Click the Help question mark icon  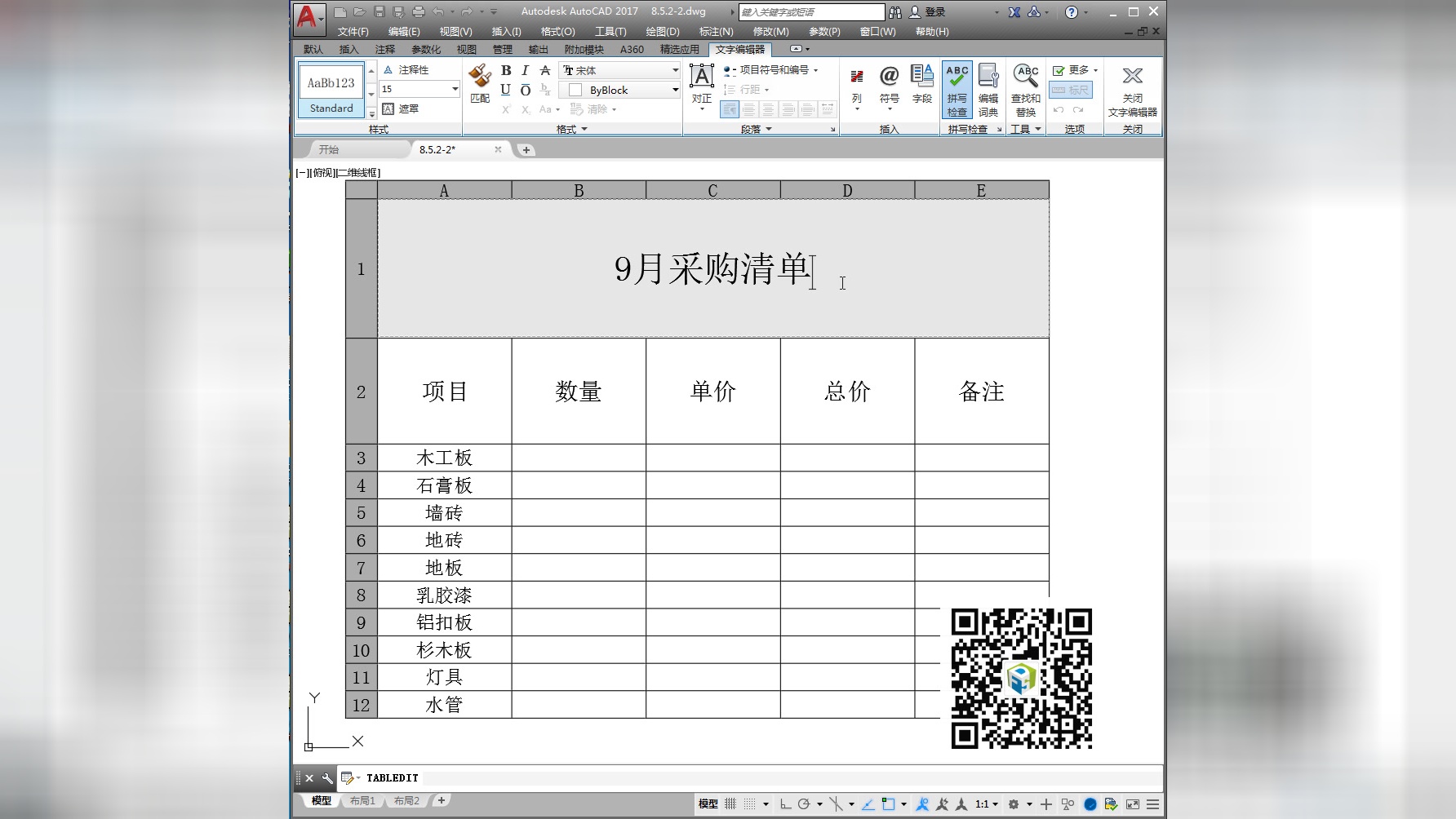coord(1072,12)
